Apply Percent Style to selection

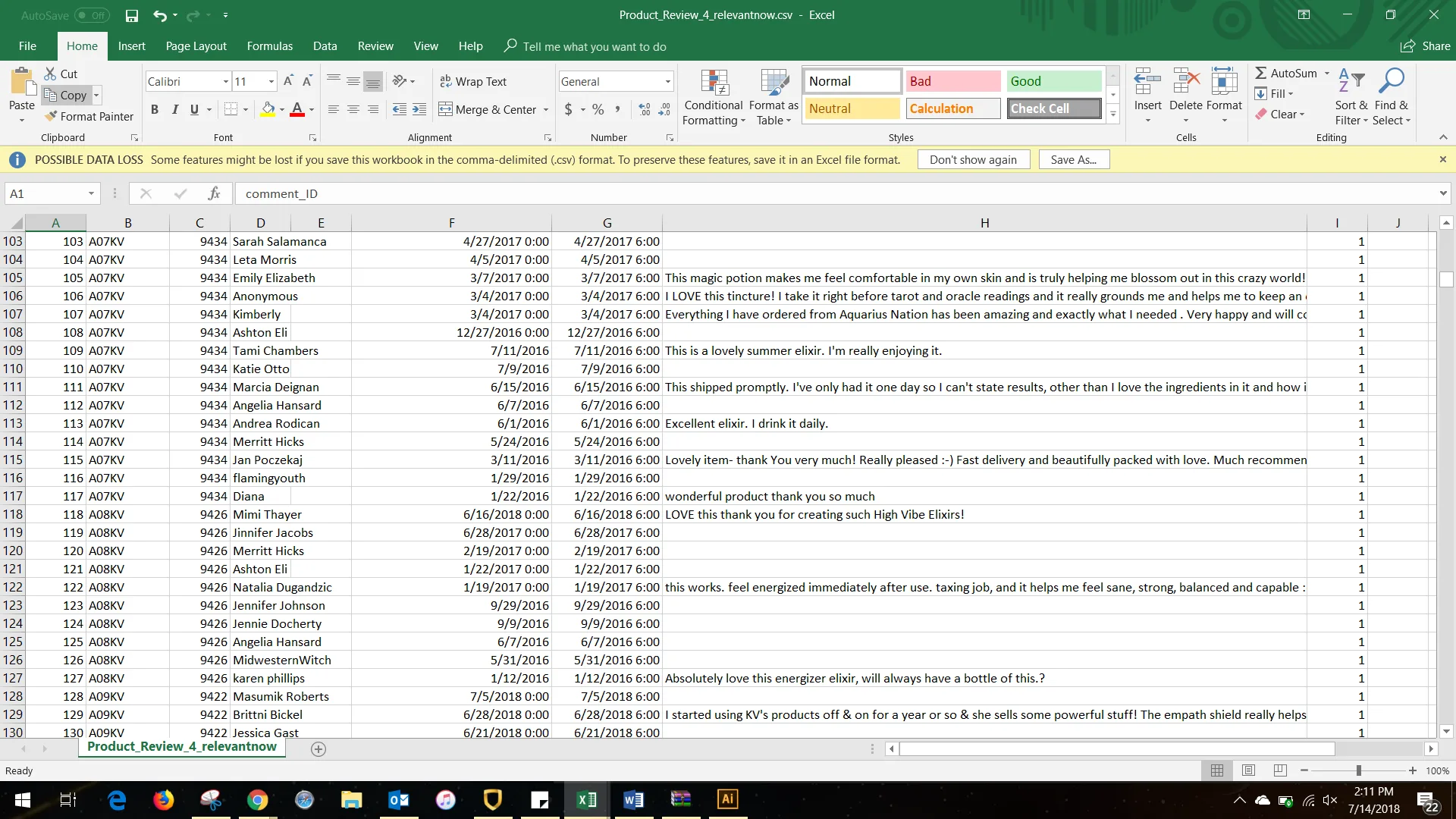pyautogui.click(x=598, y=109)
